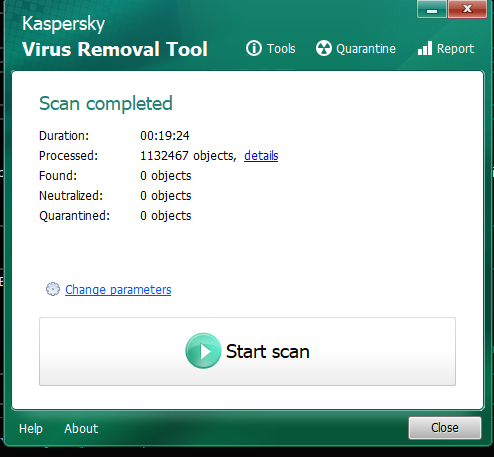Minimize the Kaspersky window
Image resolution: width=494 pixels, height=457 pixels.
coord(432,9)
